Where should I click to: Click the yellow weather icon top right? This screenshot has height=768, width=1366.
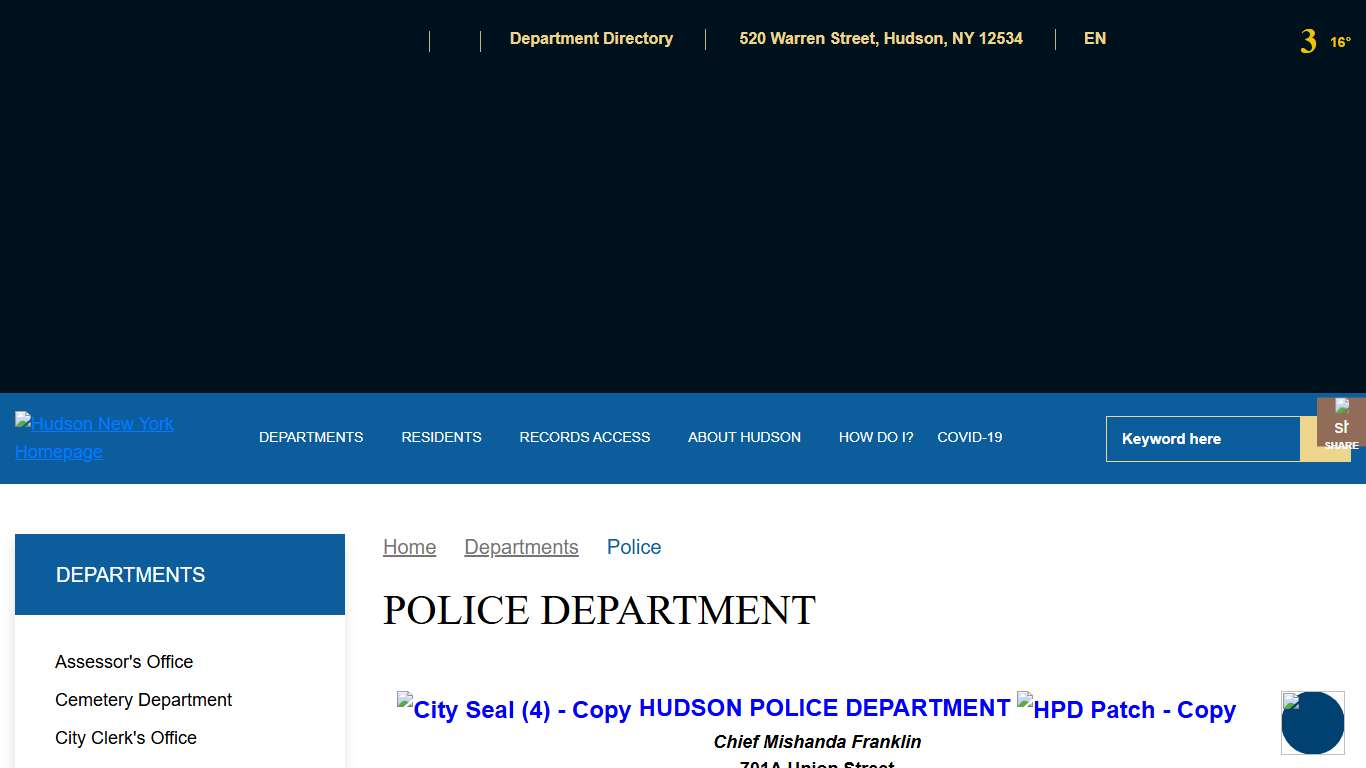(x=1306, y=40)
